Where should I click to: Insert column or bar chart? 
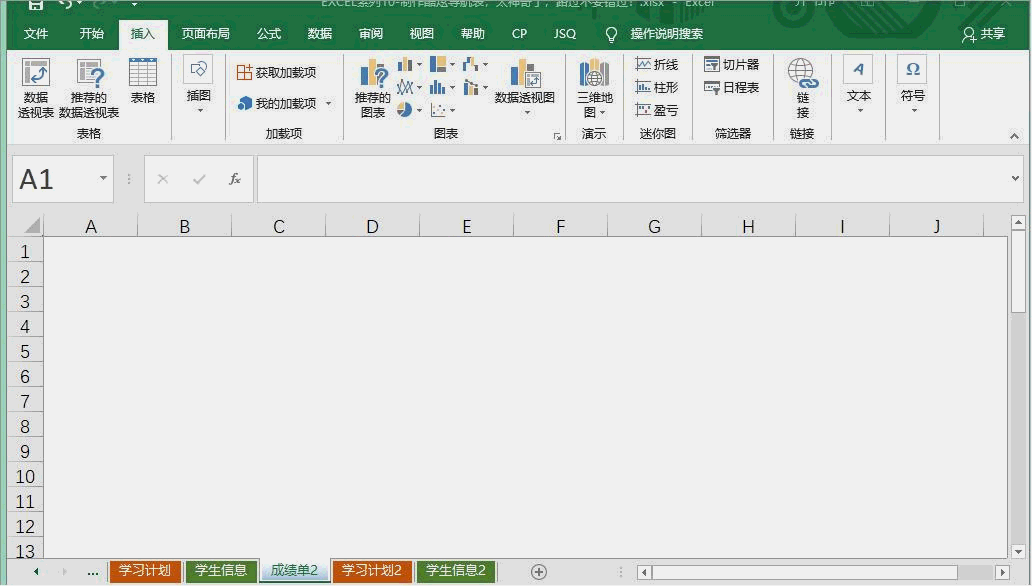click(409, 65)
